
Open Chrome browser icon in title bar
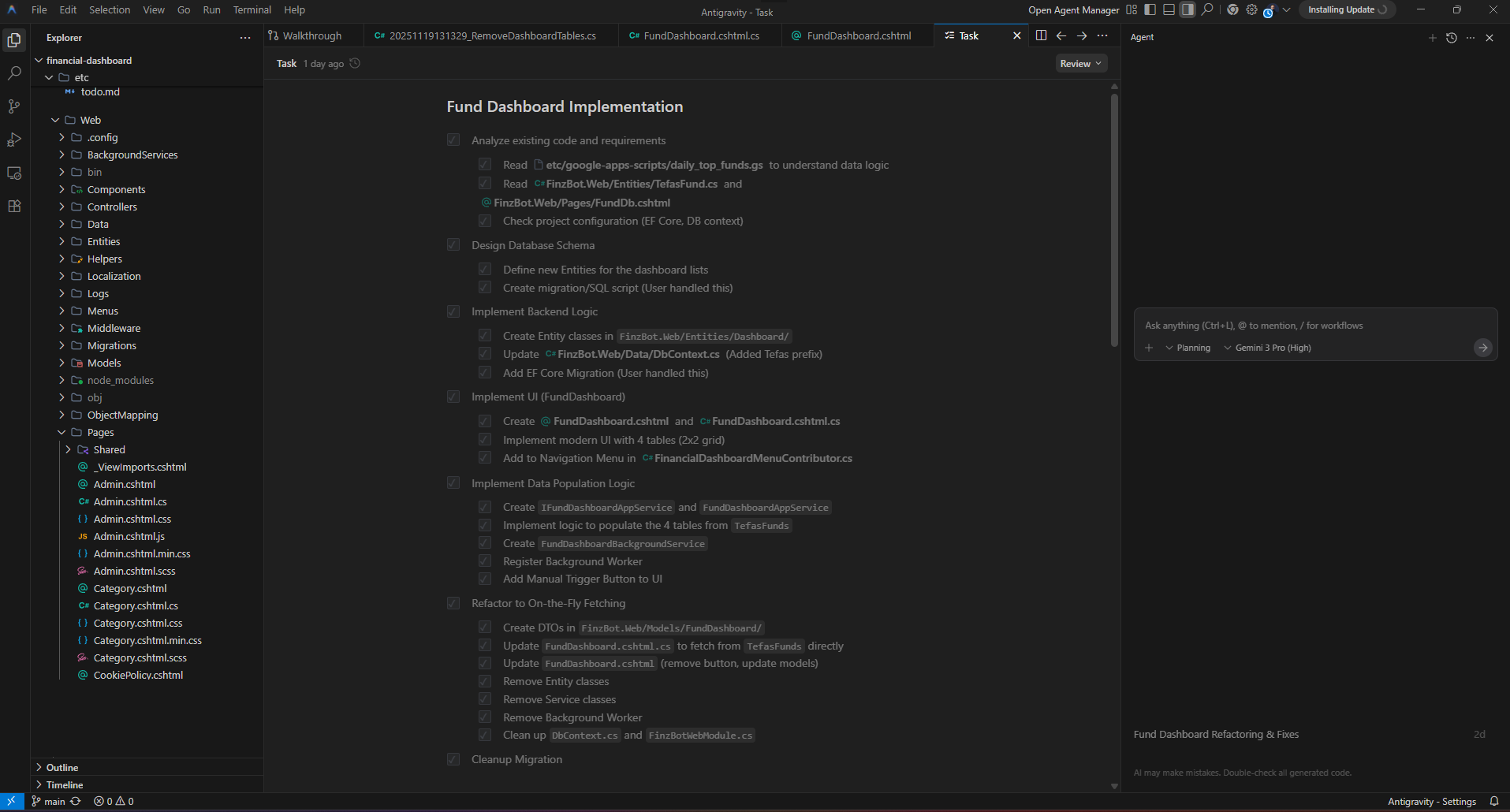pos(1232,9)
